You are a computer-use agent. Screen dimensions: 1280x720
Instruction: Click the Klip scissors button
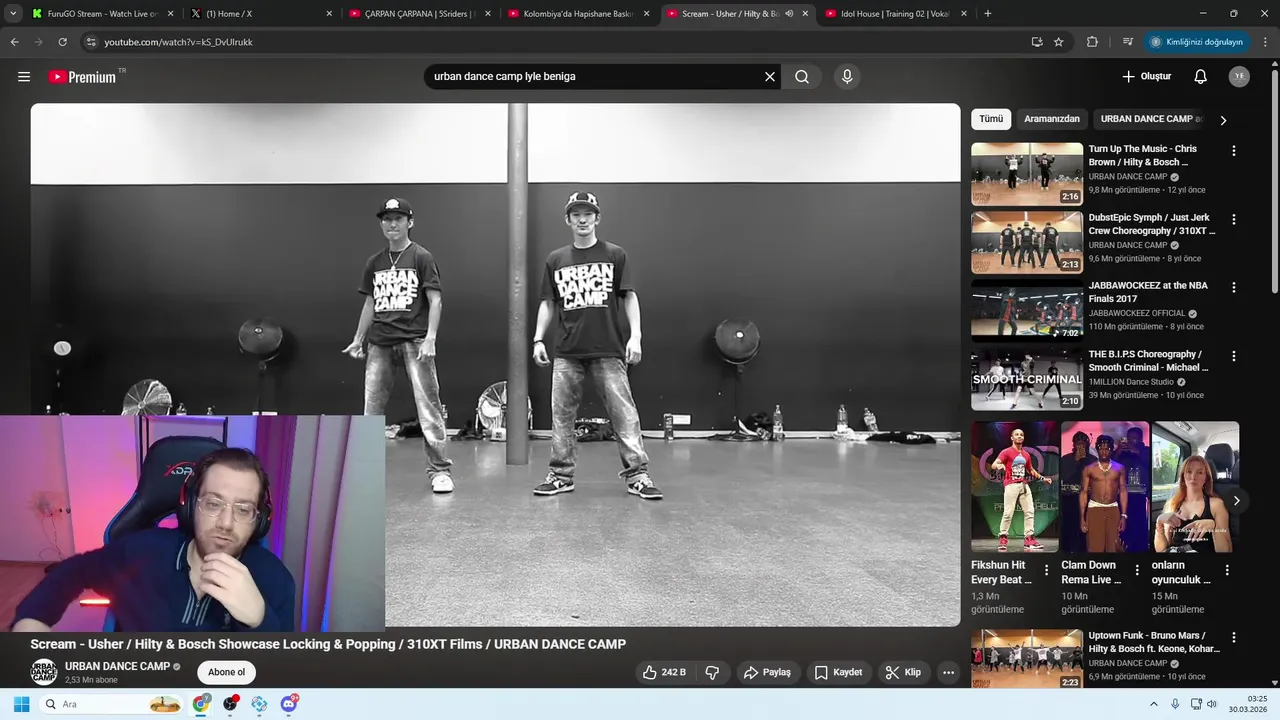pyautogui.click(x=903, y=673)
